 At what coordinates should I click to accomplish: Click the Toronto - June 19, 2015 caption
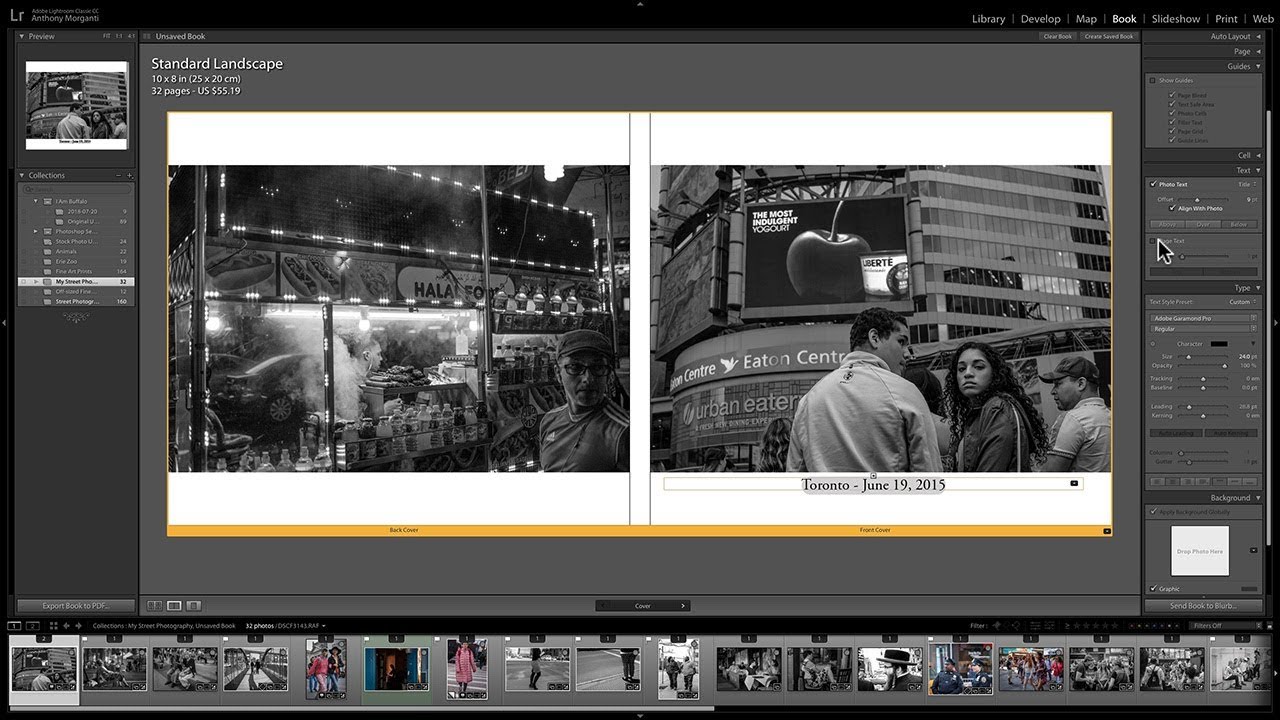tap(873, 485)
